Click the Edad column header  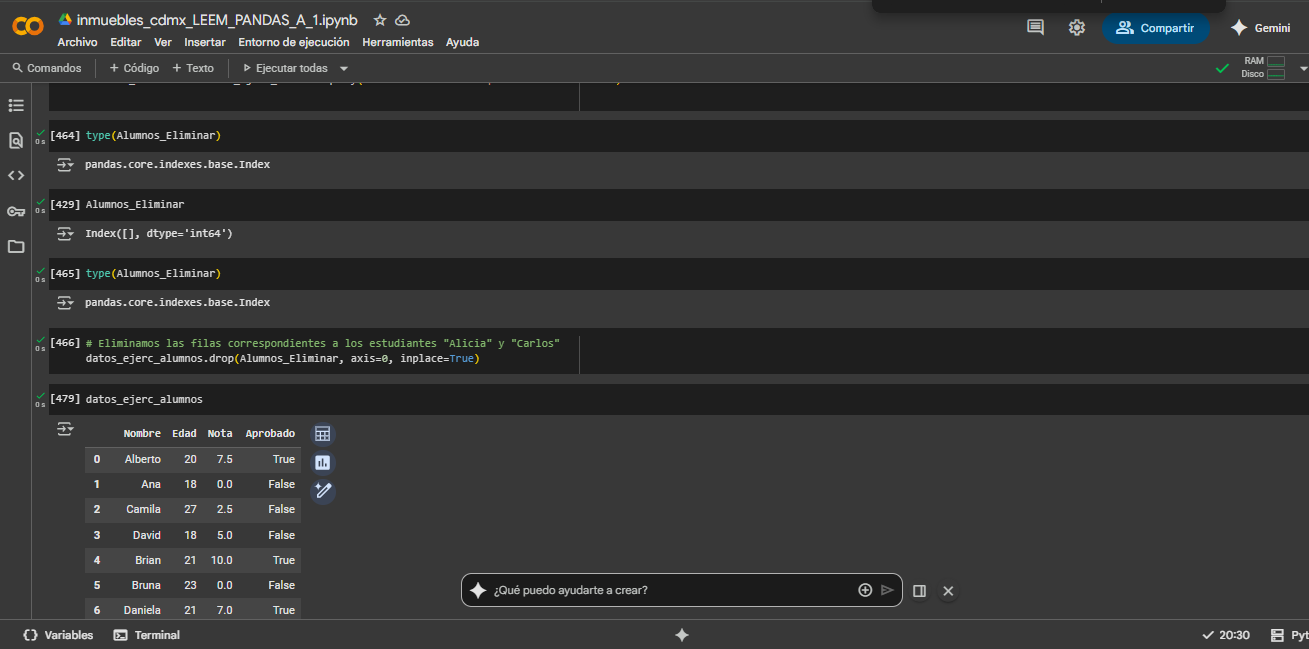(x=184, y=433)
